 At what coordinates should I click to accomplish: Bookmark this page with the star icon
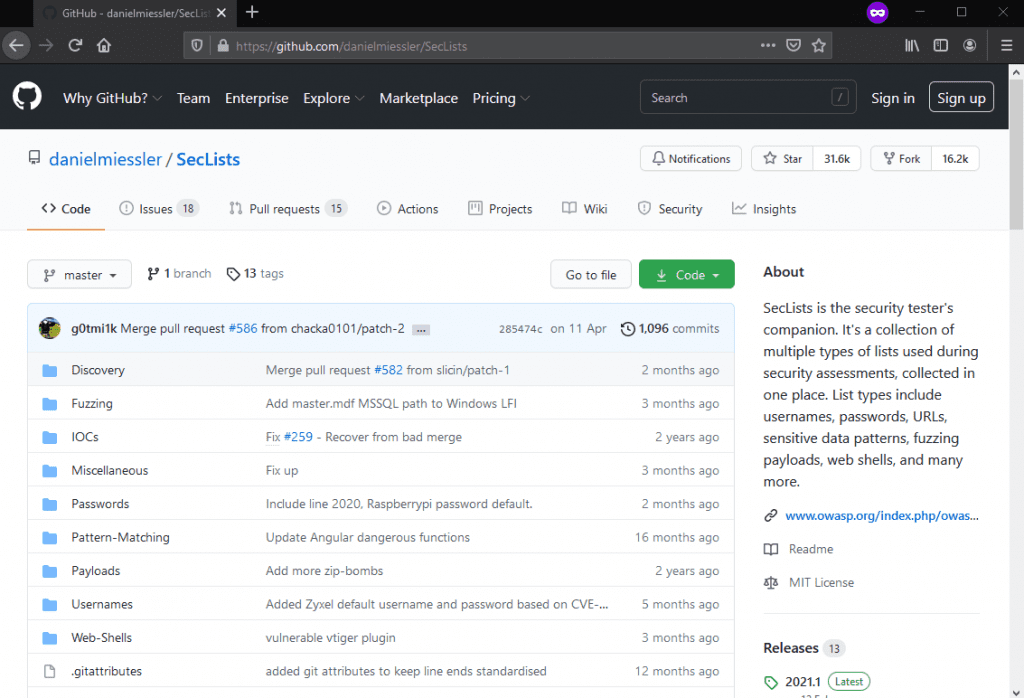[x=819, y=45]
